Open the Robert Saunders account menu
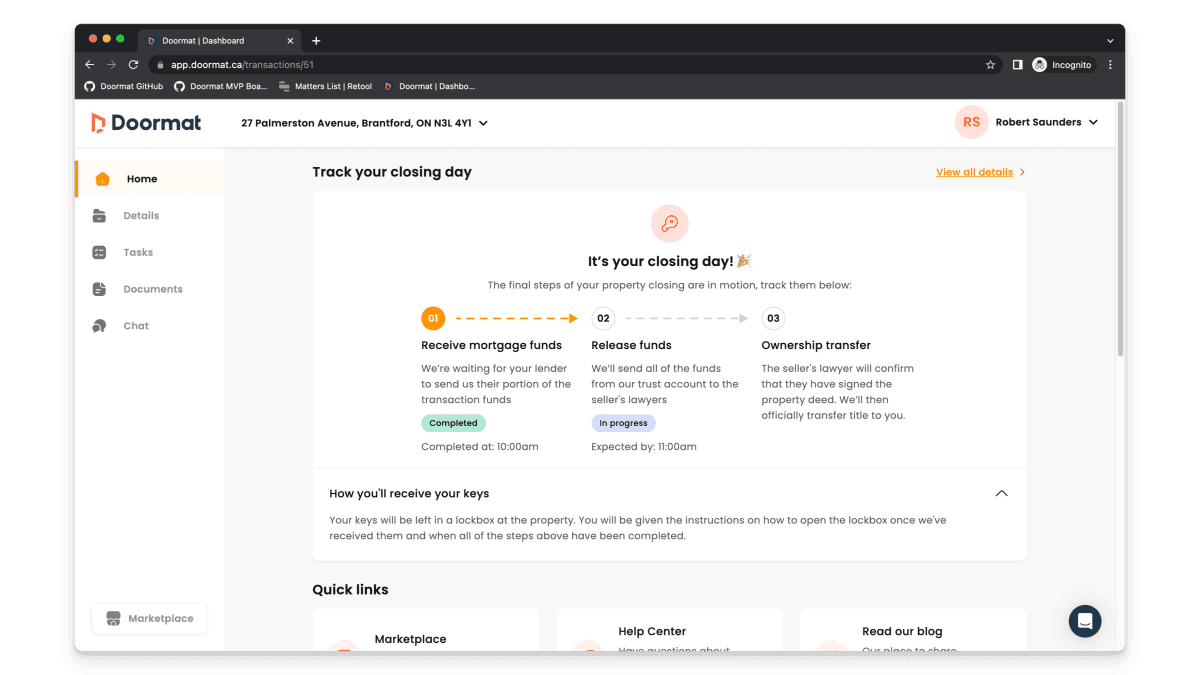1200x675 pixels. [x=1046, y=123]
